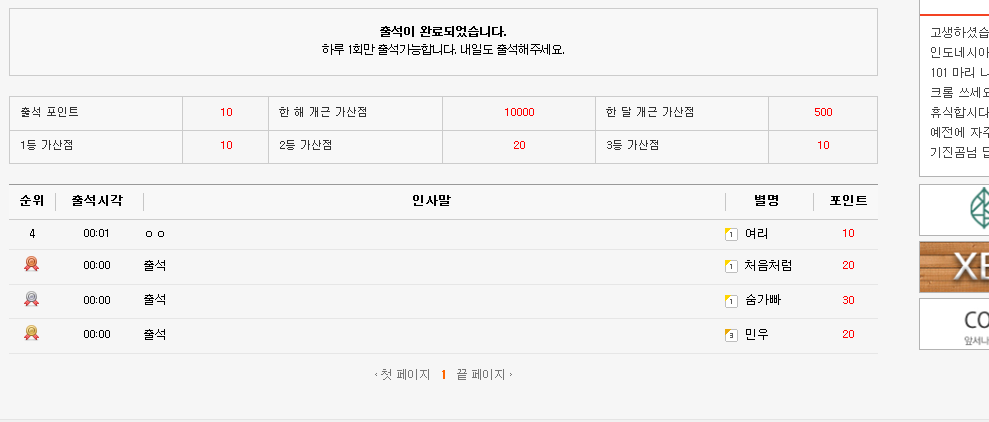Open sidebar post starting with 101 마리
The image size is (989, 422).
(x=959, y=72)
